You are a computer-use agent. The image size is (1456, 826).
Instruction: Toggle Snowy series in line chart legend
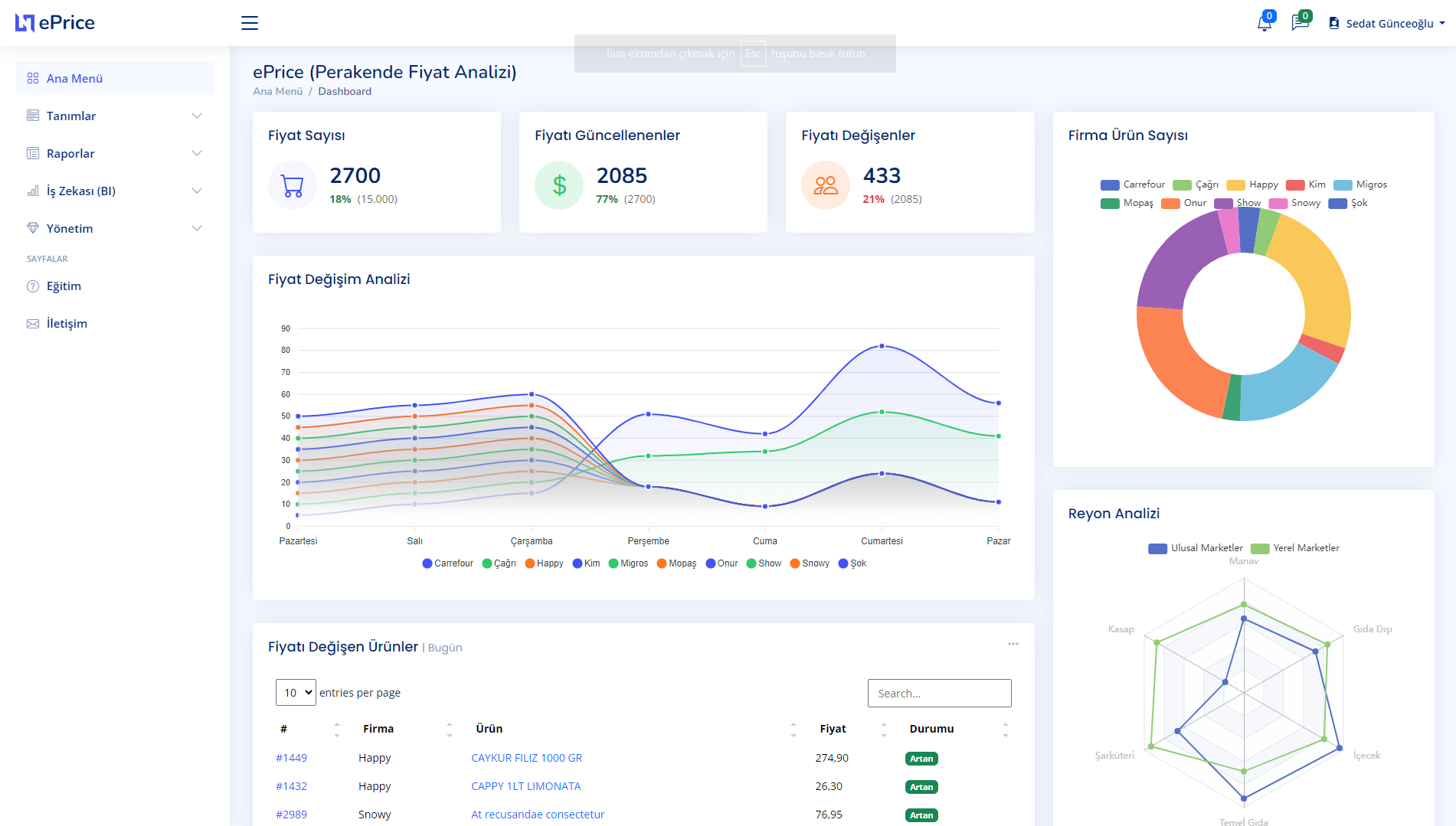click(x=810, y=563)
